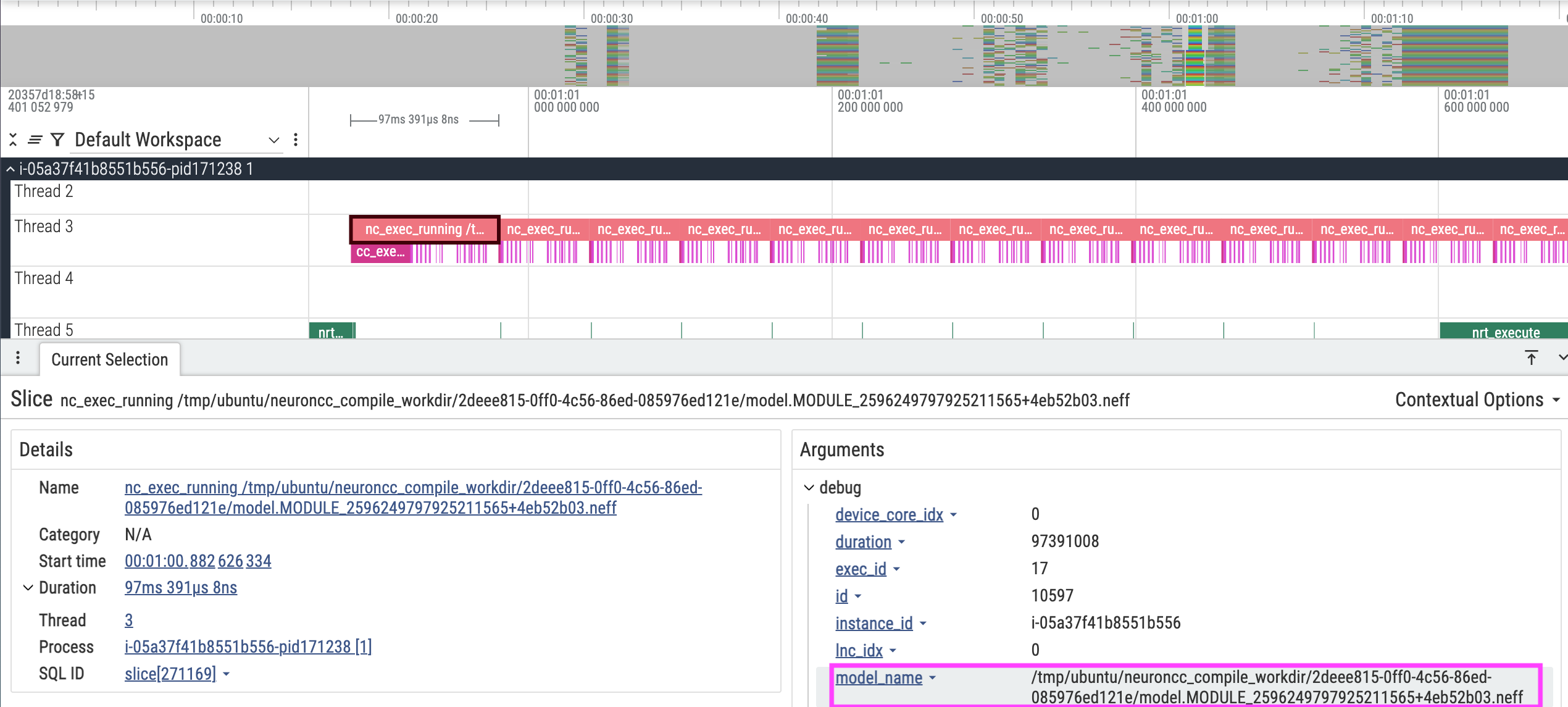This screenshot has height=707, width=1568.
Task: Open the Thread 3 link in Details
Action: pyautogui.click(x=128, y=620)
